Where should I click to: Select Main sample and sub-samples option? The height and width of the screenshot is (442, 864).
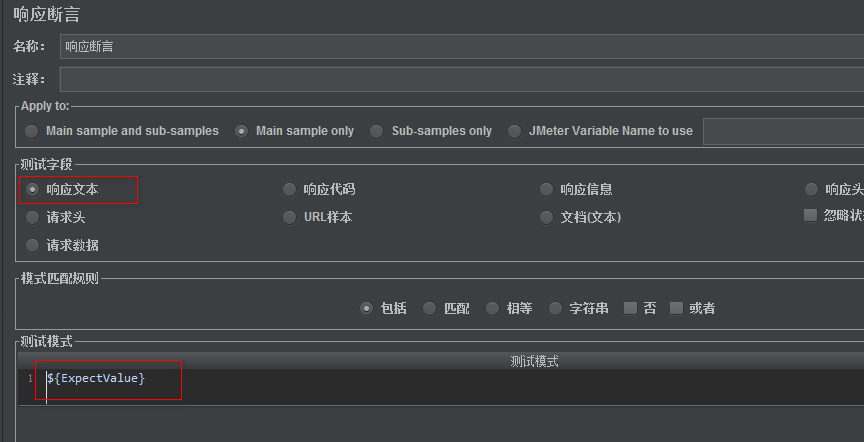click(33, 131)
